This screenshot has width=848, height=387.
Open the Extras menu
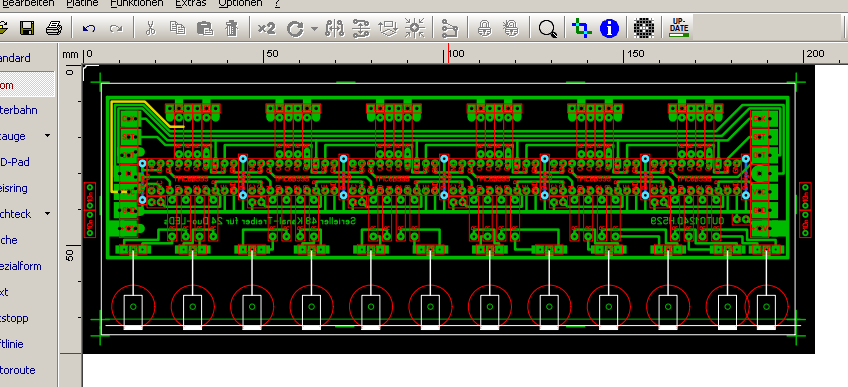pos(191,3)
